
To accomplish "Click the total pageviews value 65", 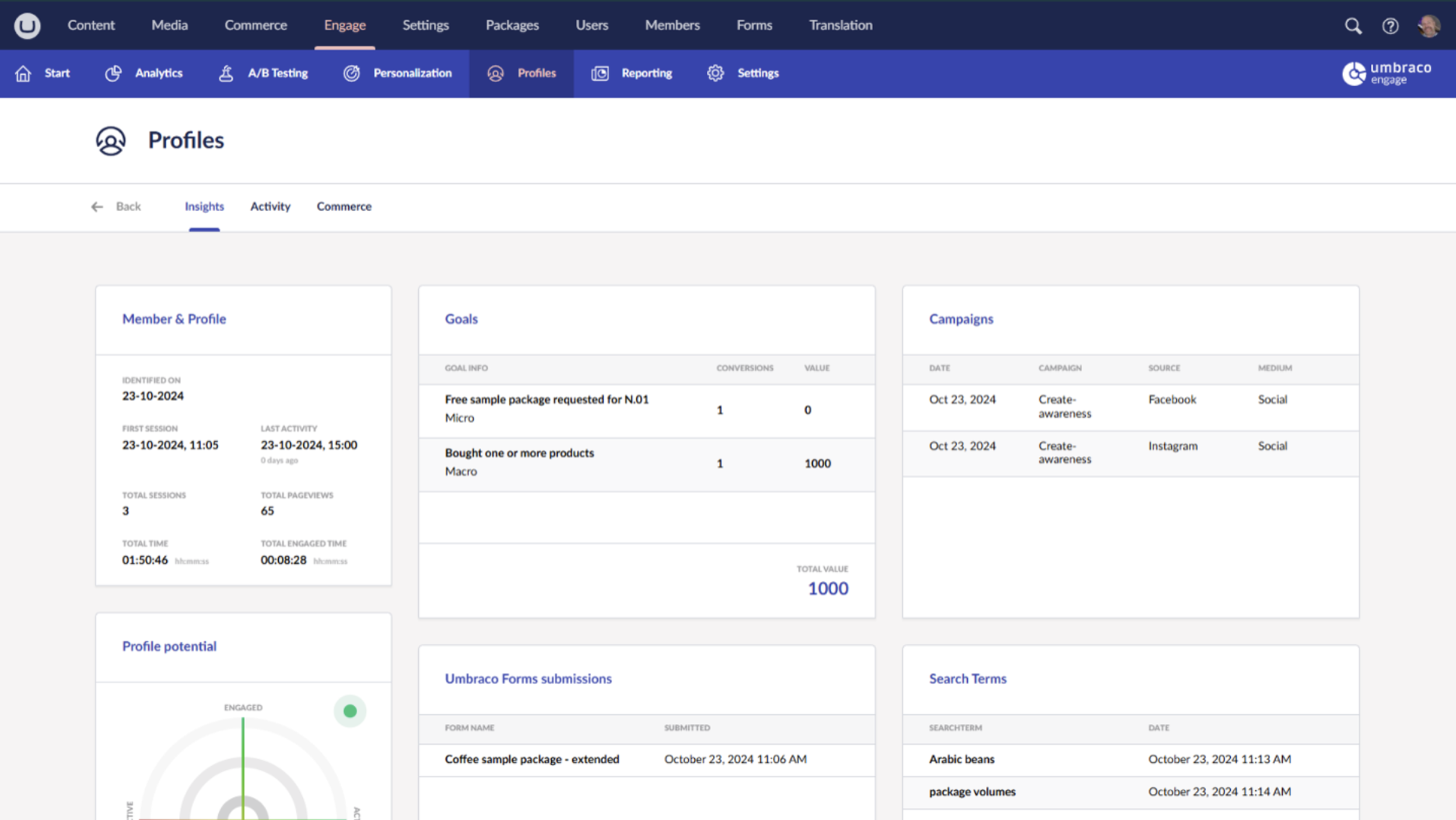I will (267, 511).
